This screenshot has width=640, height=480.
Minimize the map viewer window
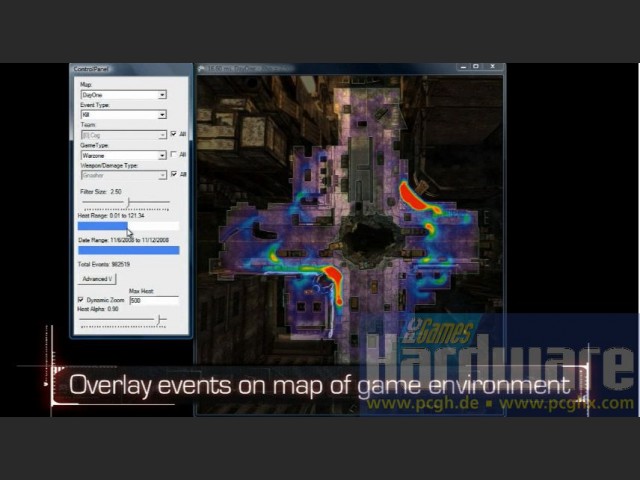464,67
